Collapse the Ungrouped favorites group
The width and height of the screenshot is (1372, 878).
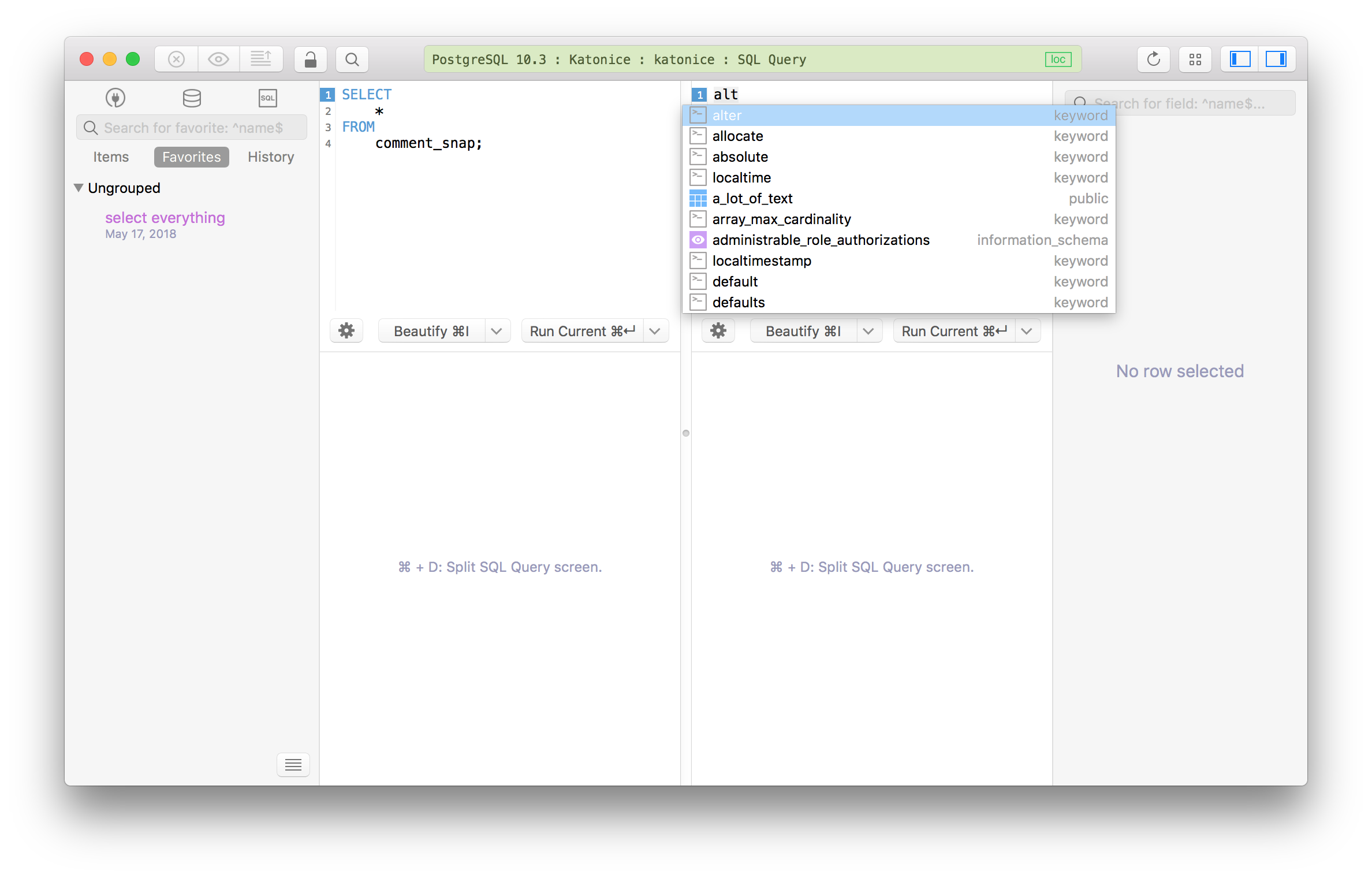tap(79, 188)
